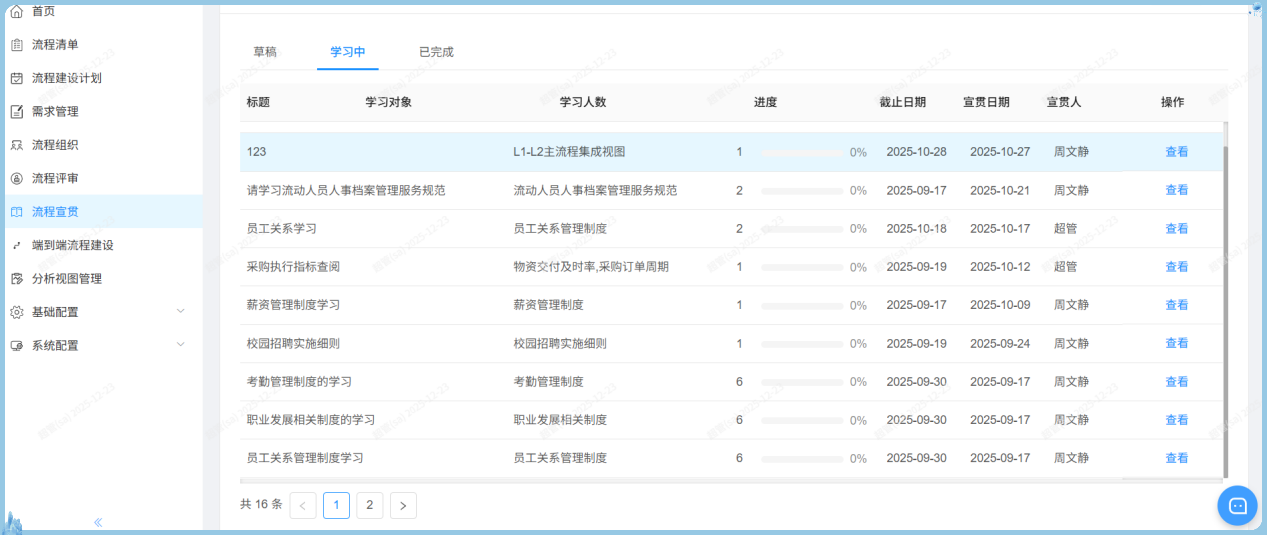Open the chat assistant floating button
This screenshot has width=1267, height=535.
[1237, 505]
